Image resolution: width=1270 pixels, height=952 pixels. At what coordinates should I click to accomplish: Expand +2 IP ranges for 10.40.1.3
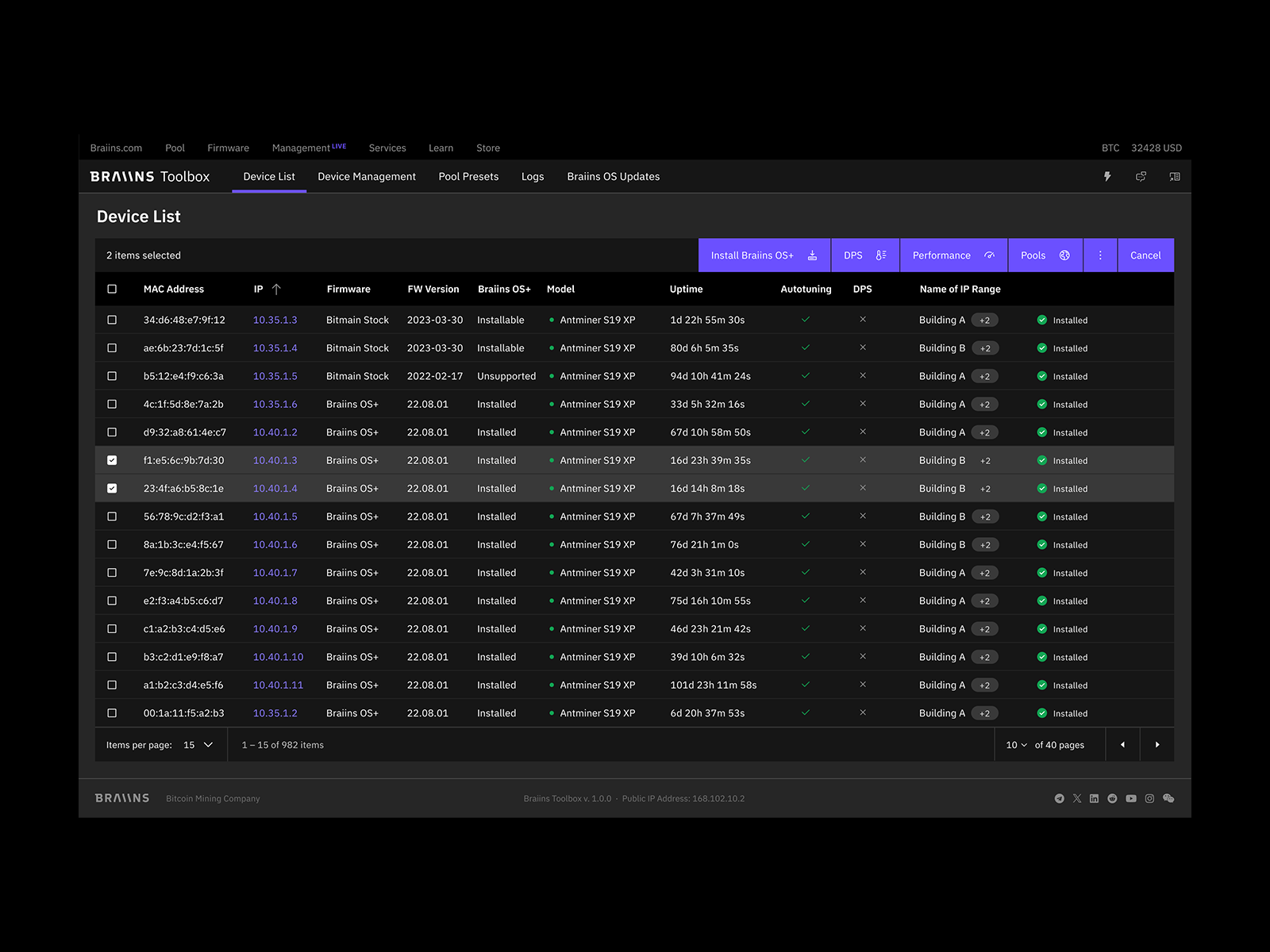click(x=985, y=460)
